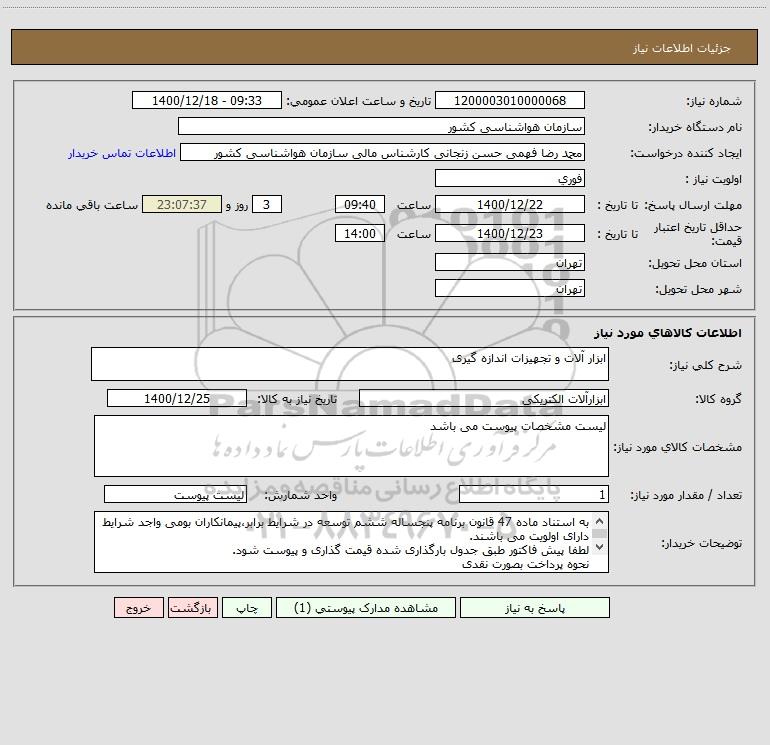
Task: Click response deadline date 1400/12/22
Action: point(510,204)
